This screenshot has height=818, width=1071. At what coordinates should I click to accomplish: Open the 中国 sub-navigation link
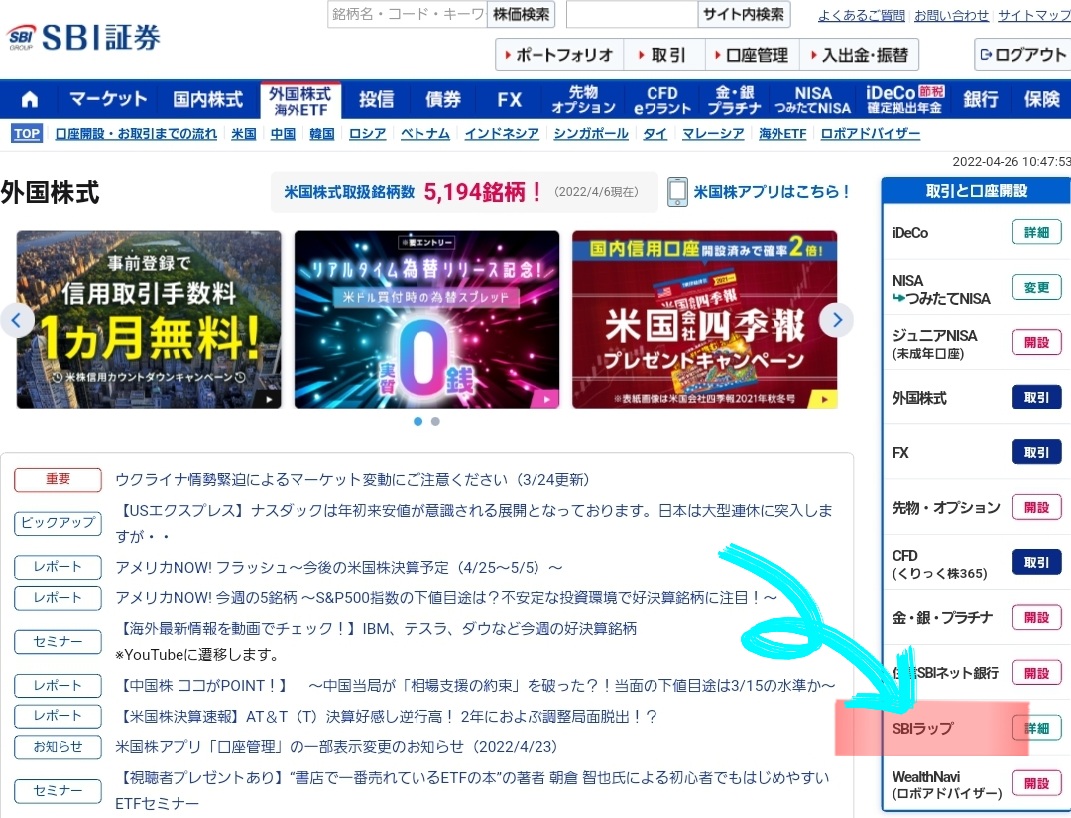283,134
